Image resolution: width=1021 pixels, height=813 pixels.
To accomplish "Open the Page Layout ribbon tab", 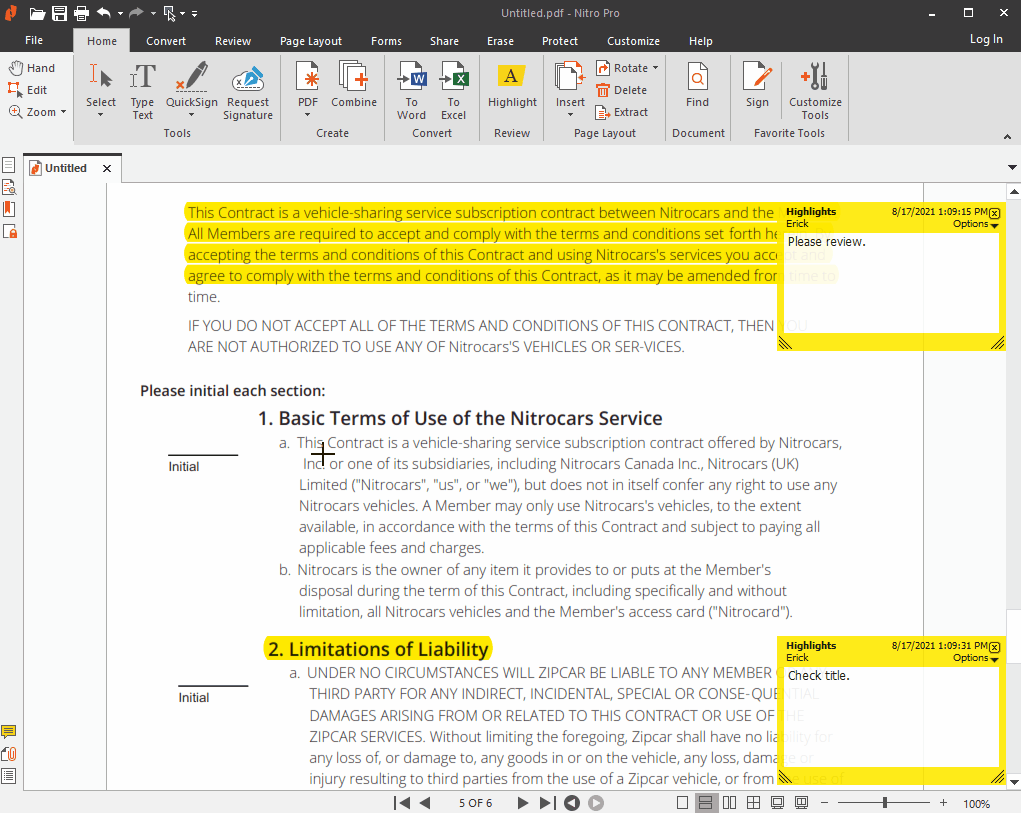I will [311, 41].
